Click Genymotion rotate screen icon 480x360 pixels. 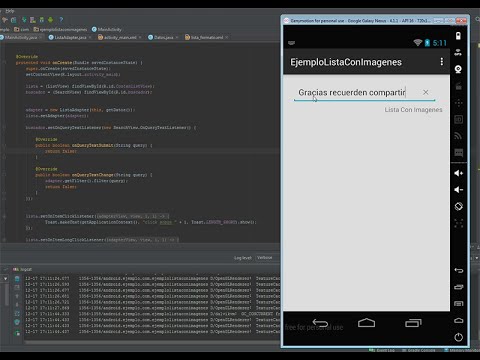pos(458,206)
